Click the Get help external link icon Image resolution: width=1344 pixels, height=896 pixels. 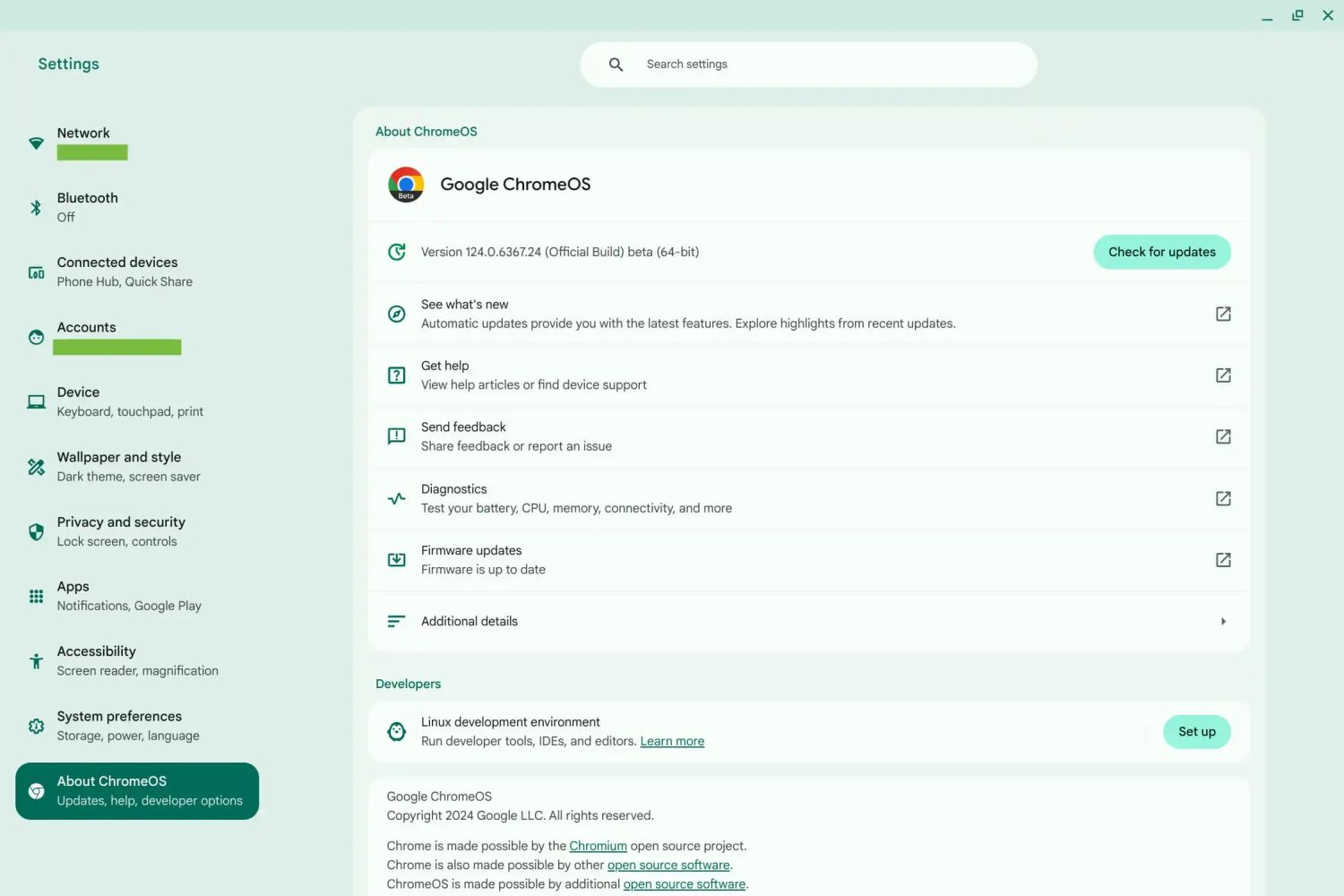tap(1223, 375)
